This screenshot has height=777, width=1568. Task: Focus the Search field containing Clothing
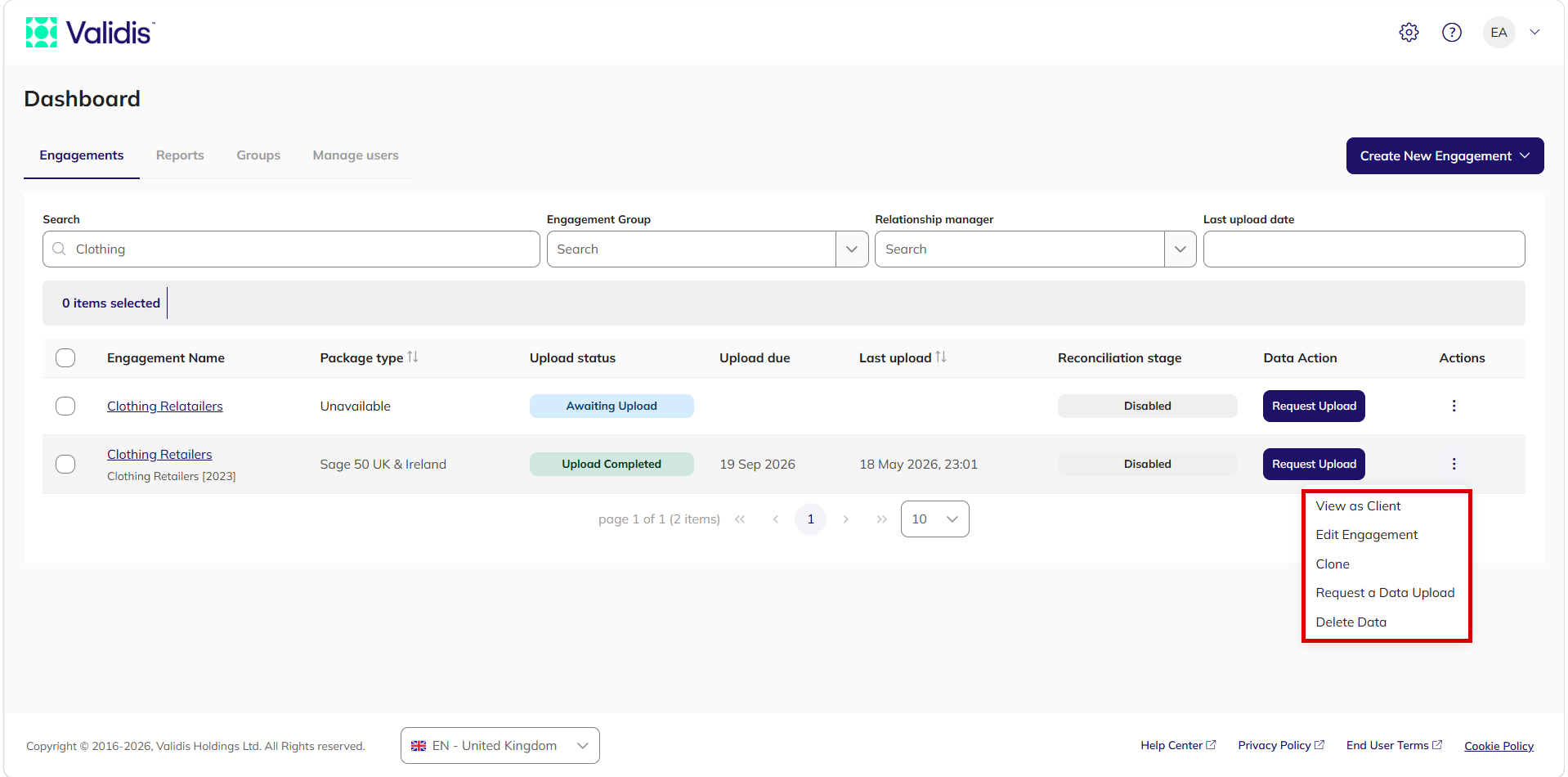coord(291,249)
